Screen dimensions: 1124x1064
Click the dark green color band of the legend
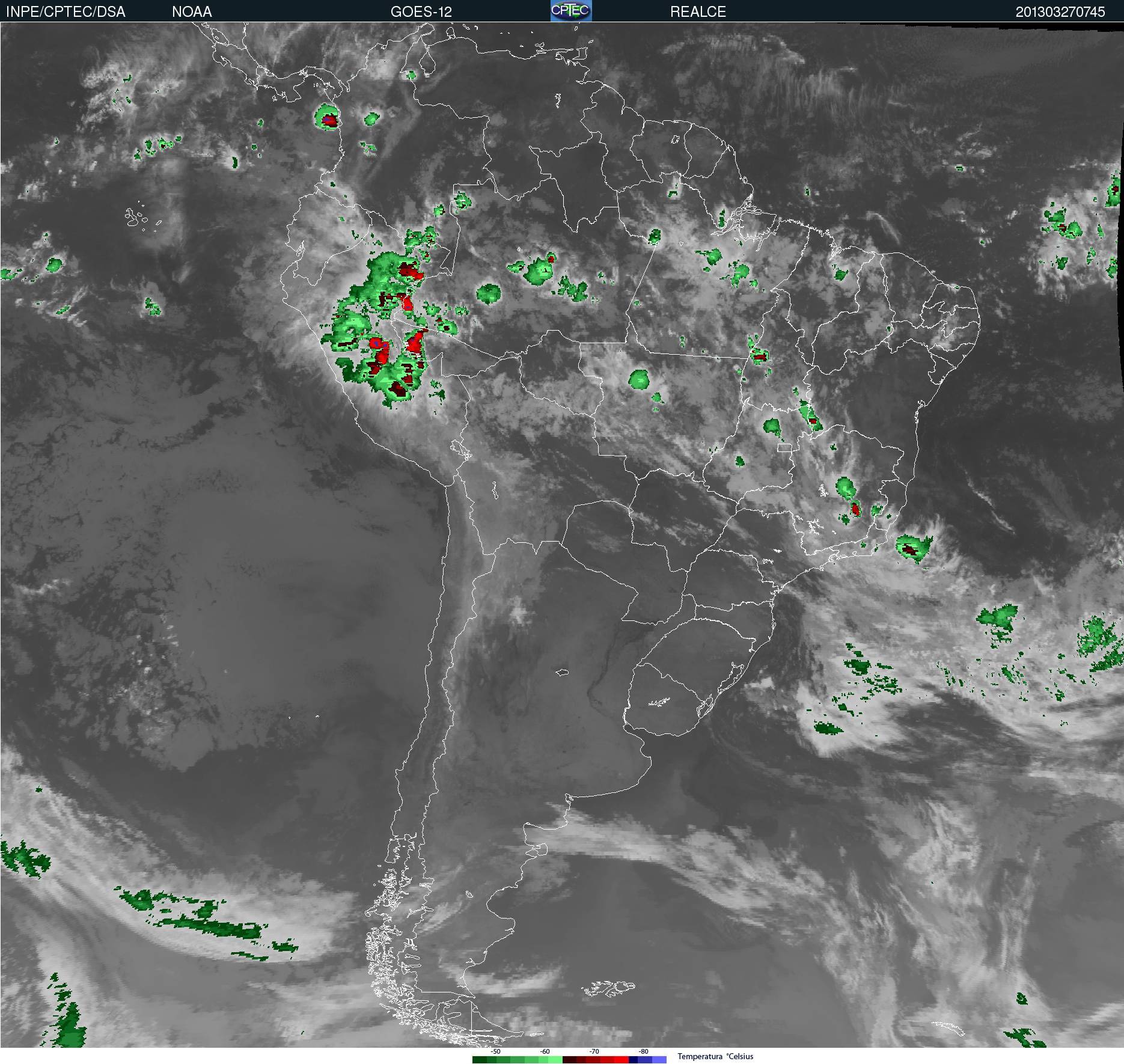pyautogui.click(x=480, y=1060)
